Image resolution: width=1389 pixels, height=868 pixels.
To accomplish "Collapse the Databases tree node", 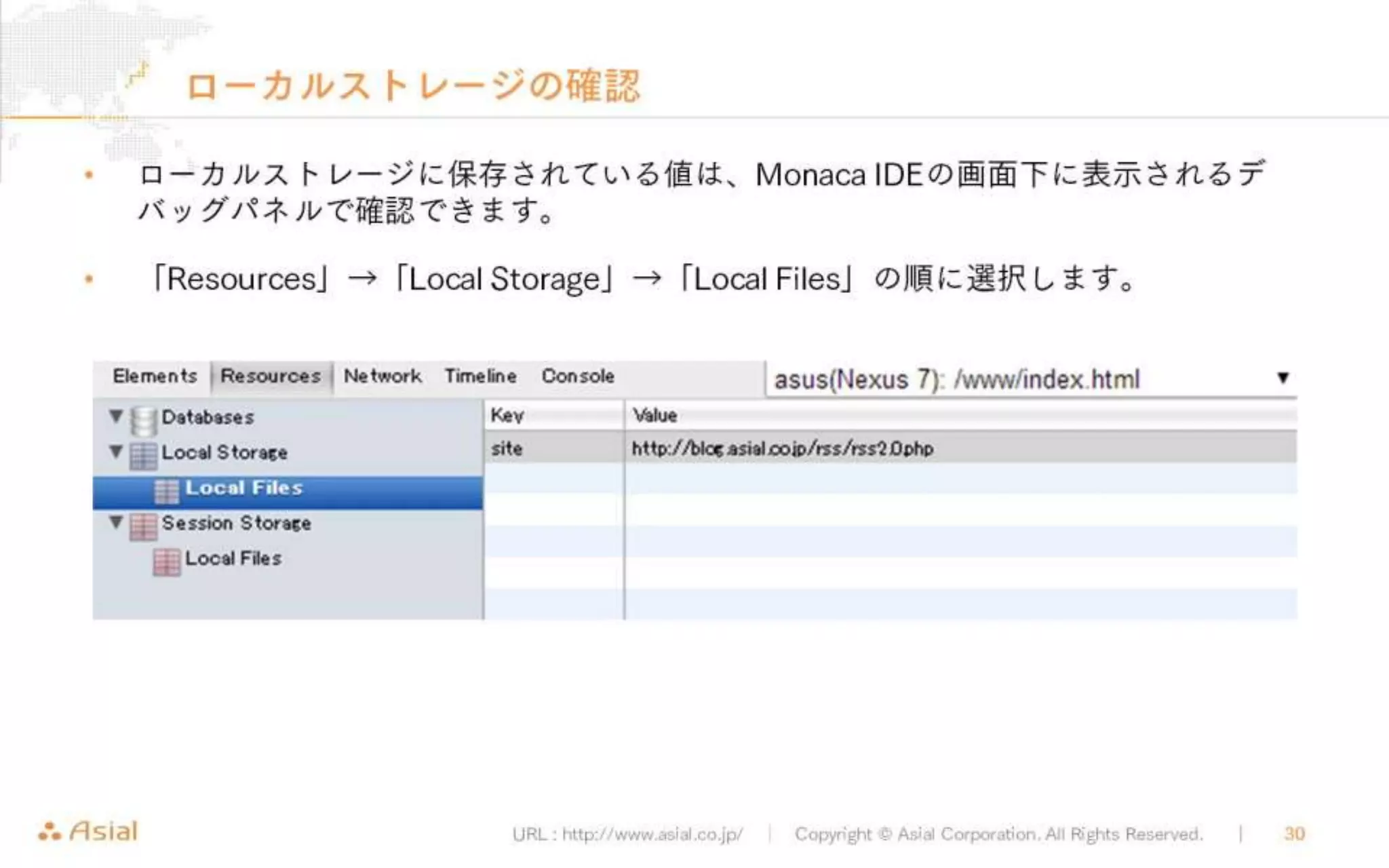I will 116,415.
